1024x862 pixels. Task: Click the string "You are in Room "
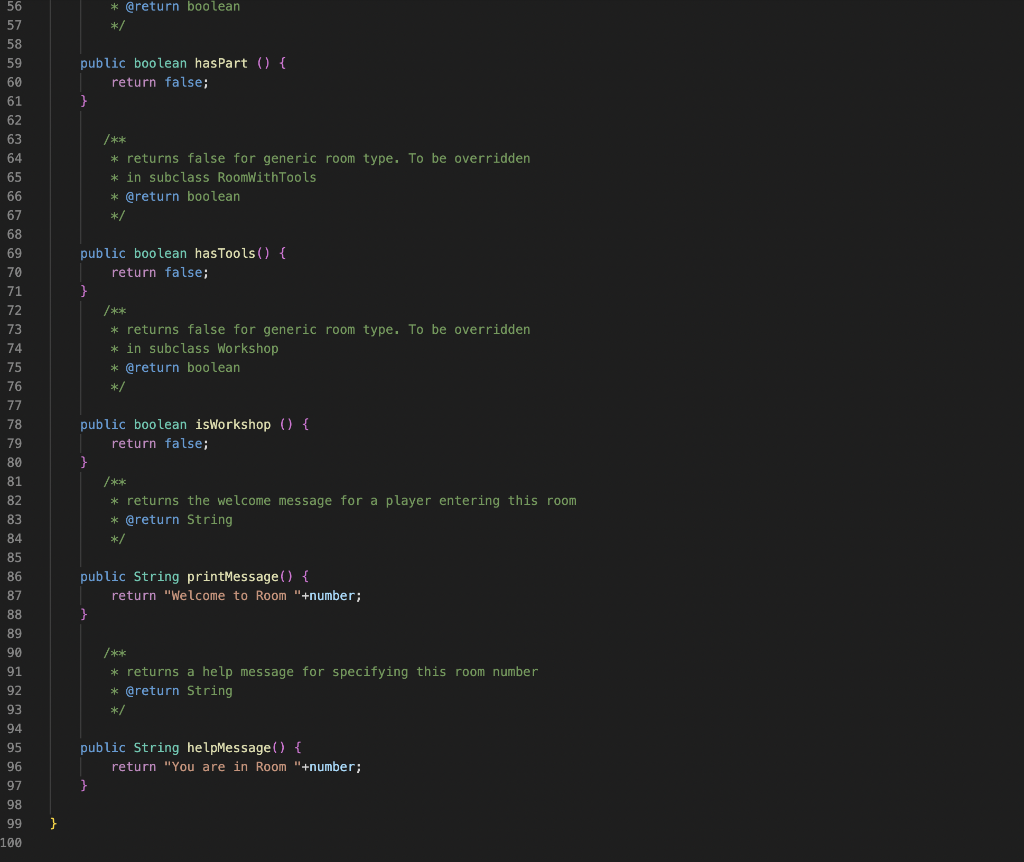[232, 767]
